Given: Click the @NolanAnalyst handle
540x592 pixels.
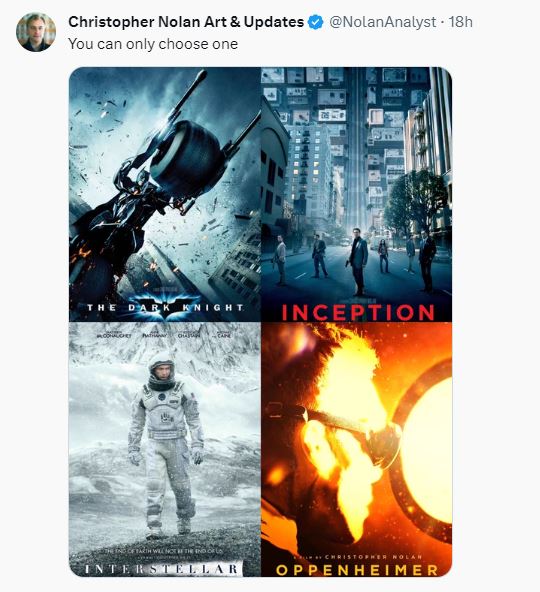Looking at the screenshot, I should tap(383, 22).
